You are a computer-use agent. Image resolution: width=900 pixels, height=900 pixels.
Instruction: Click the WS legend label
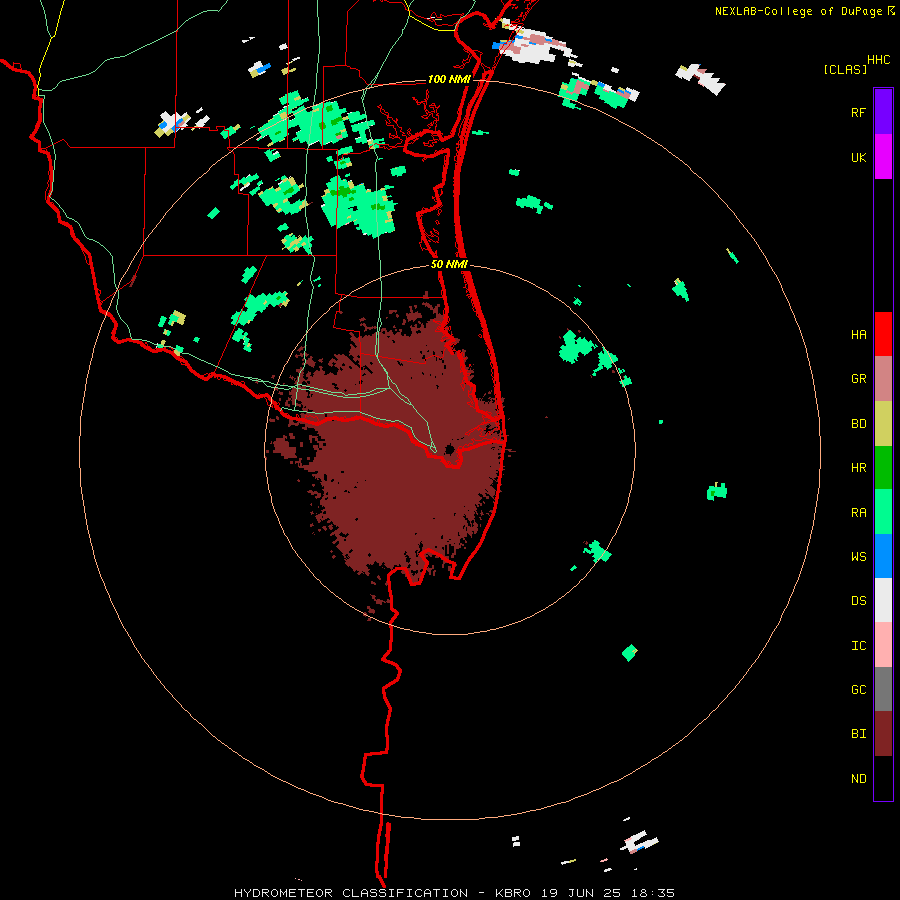tap(858, 557)
